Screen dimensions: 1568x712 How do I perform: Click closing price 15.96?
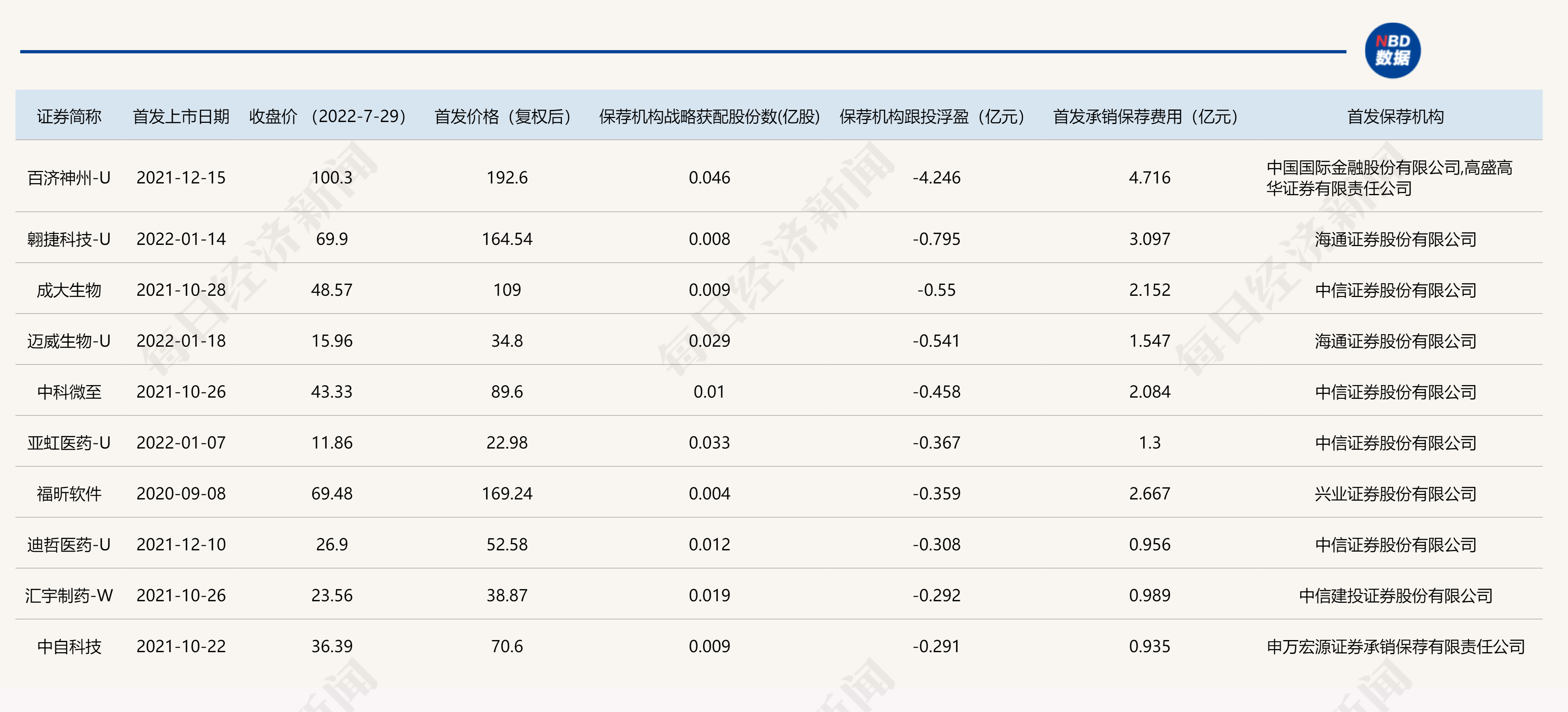click(x=332, y=341)
